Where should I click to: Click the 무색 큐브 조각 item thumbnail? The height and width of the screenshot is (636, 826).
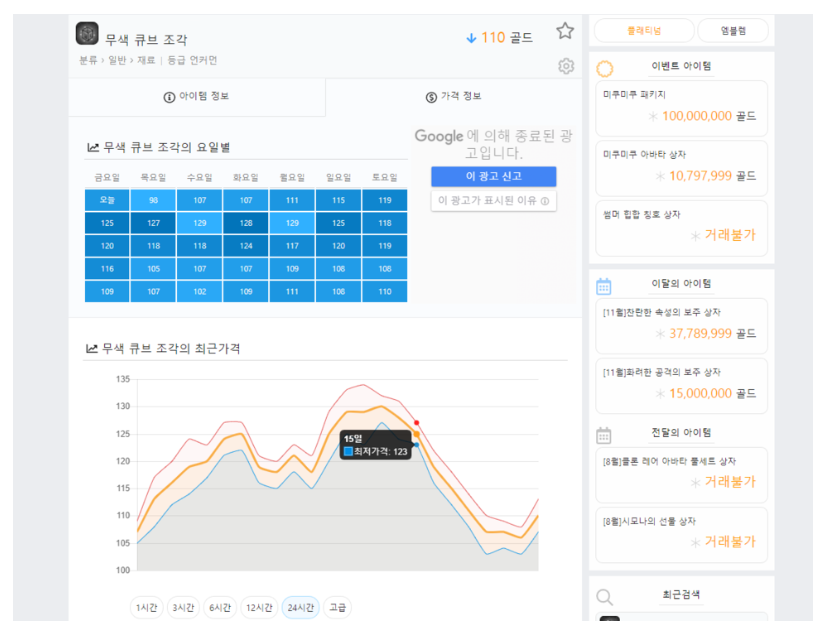point(87,34)
